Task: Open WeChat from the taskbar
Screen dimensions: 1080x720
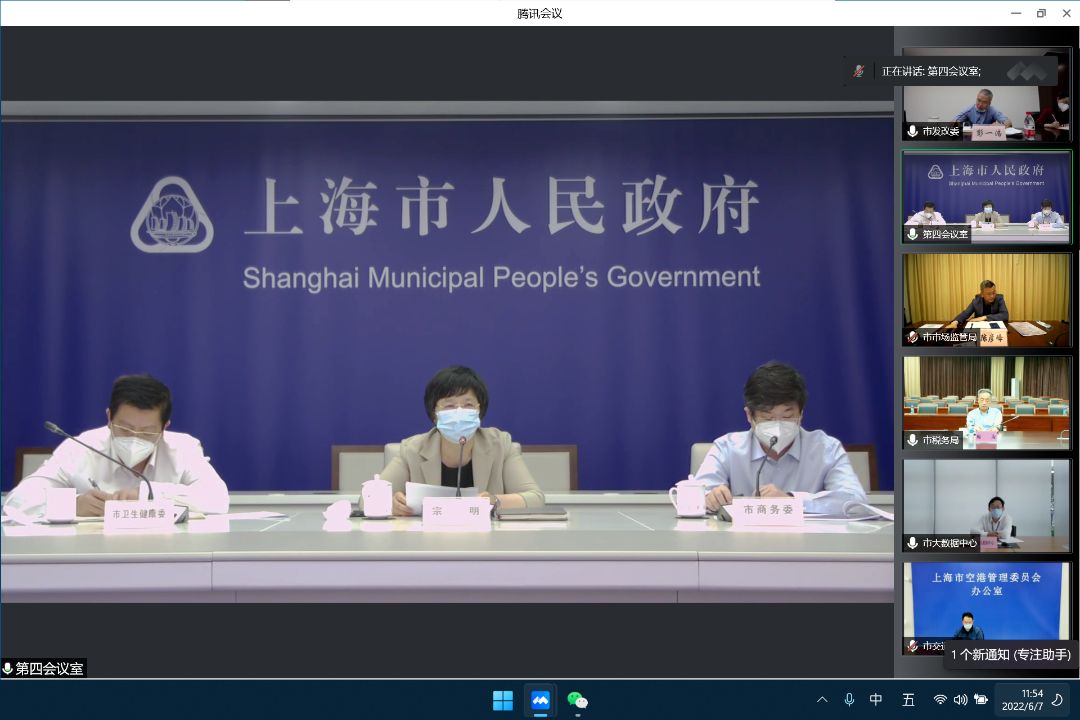Action: (577, 700)
